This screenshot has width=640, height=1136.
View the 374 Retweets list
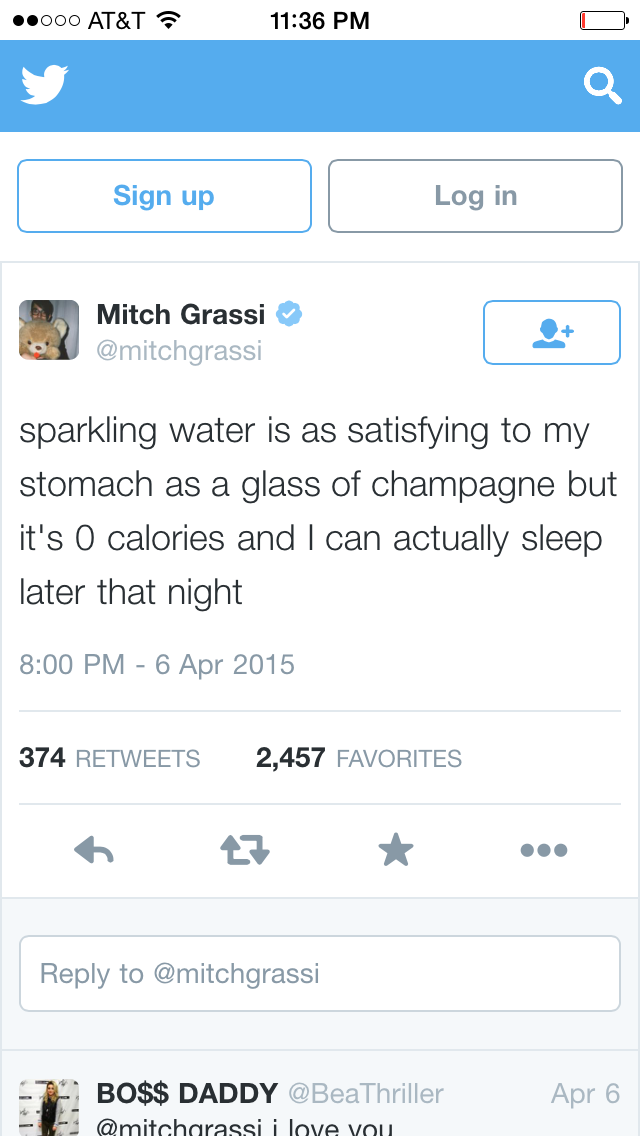point(110,758)
